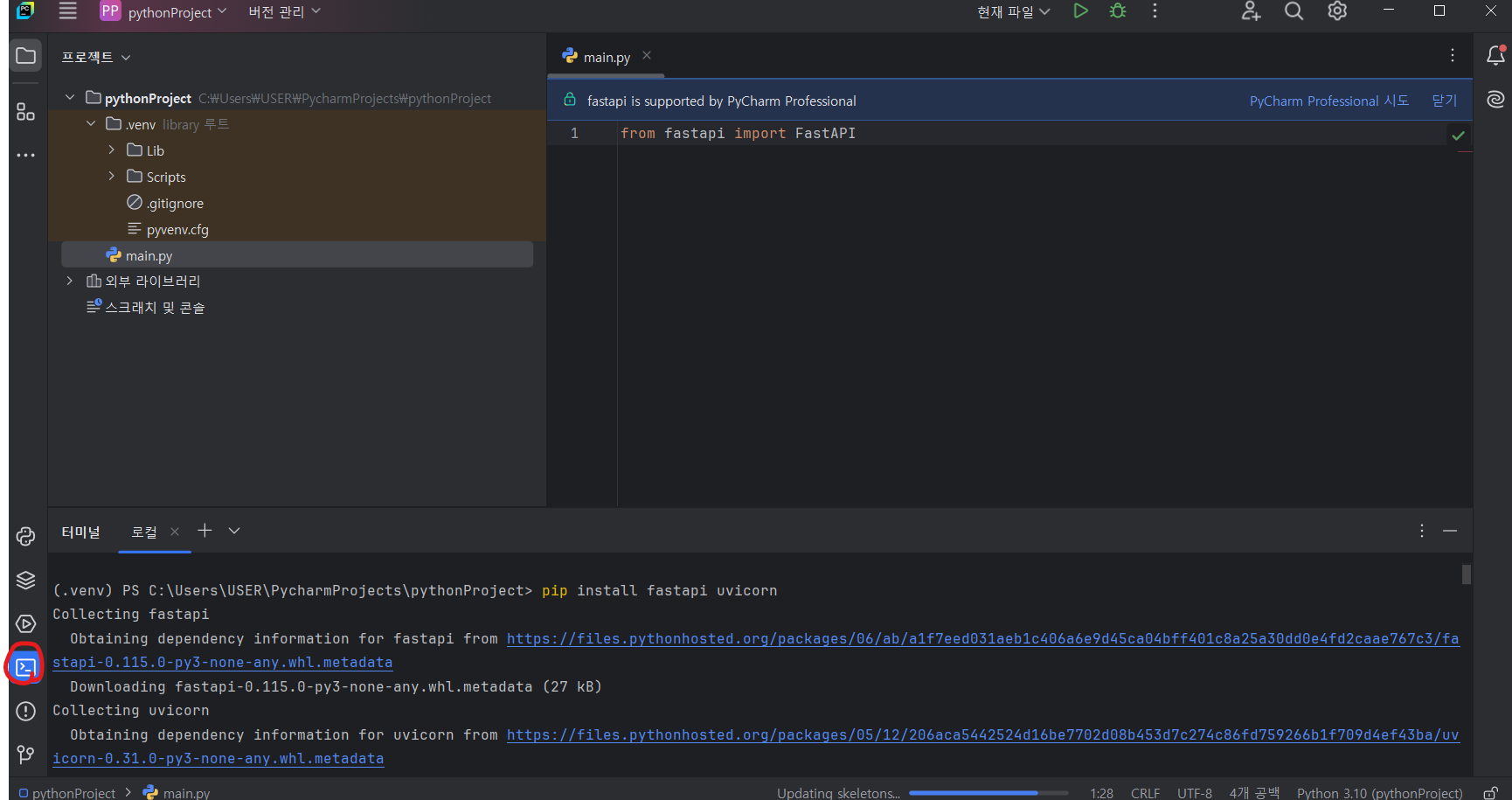Open the Notifications bell
The height and width of the screenshot is (800, 1512).
1495,56
